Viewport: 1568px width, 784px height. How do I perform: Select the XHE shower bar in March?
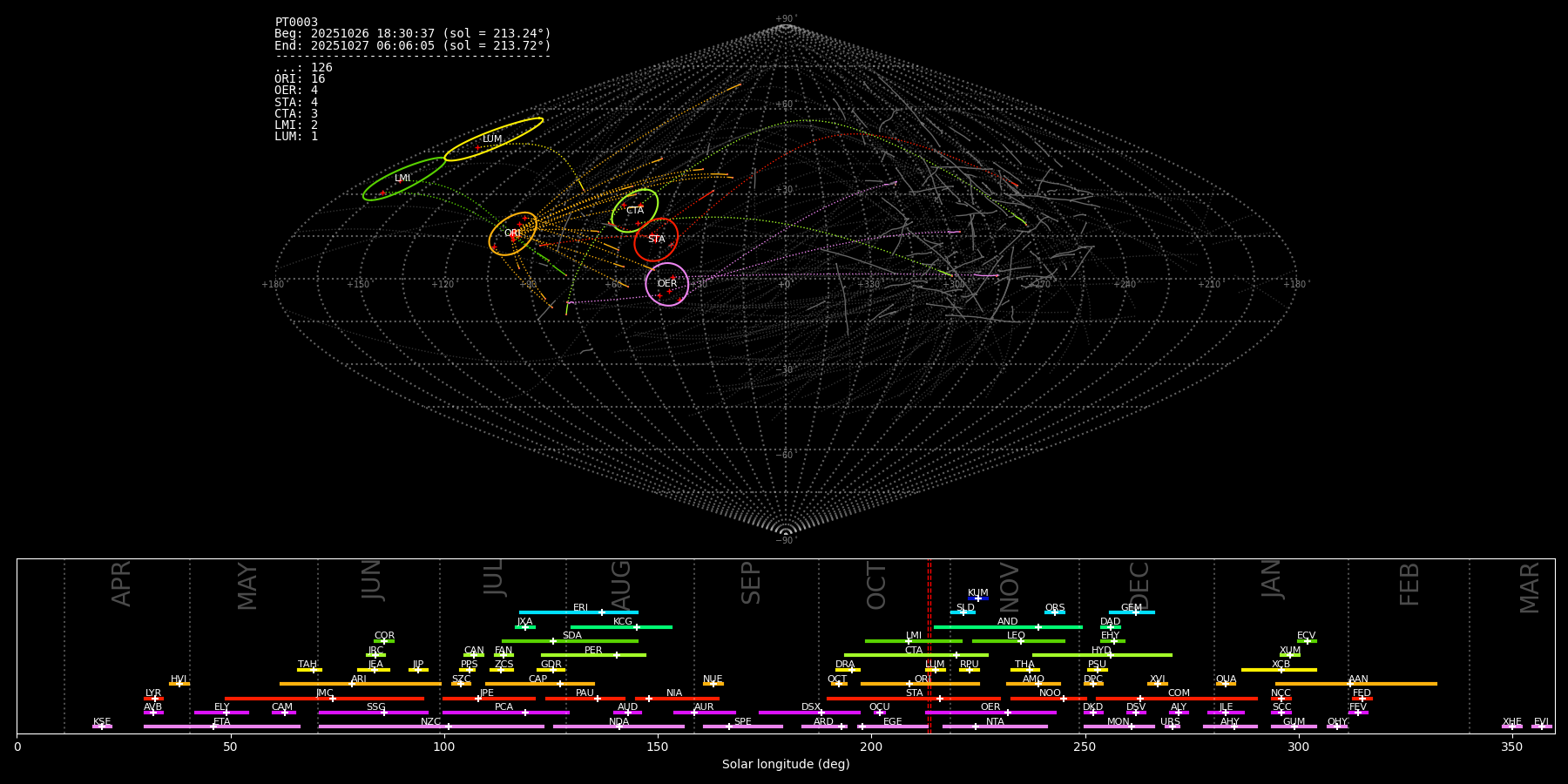1512,727
